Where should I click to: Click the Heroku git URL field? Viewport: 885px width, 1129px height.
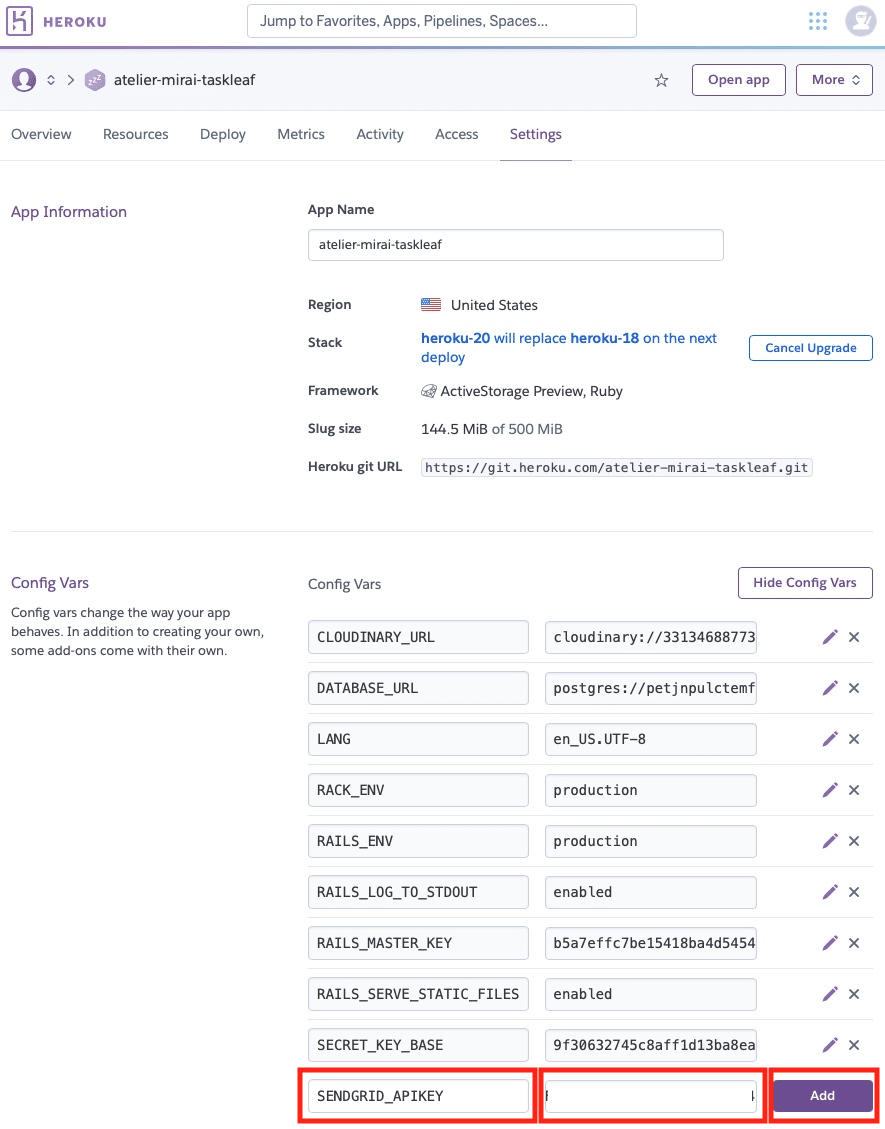pyautogui.click(x=616, y=467)
